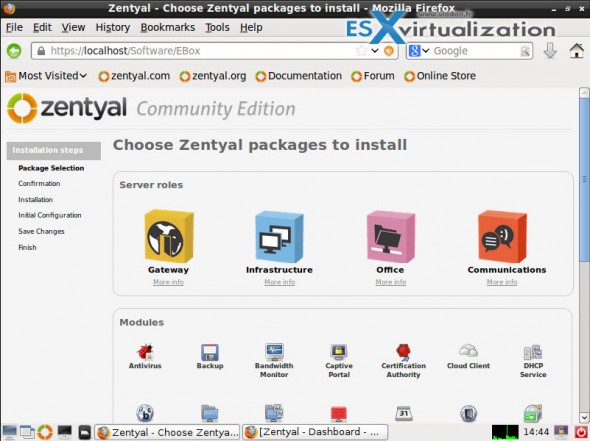
Task: Click the Confirmation step
Action: [x=39, y=184]
